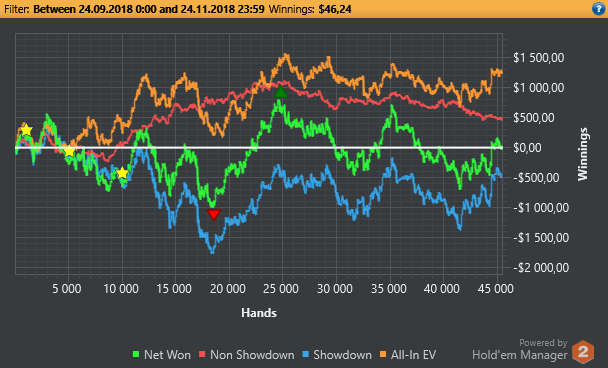Toggle the Net Won green legend swatch
608x368 pixels.
tap(136, 354)
